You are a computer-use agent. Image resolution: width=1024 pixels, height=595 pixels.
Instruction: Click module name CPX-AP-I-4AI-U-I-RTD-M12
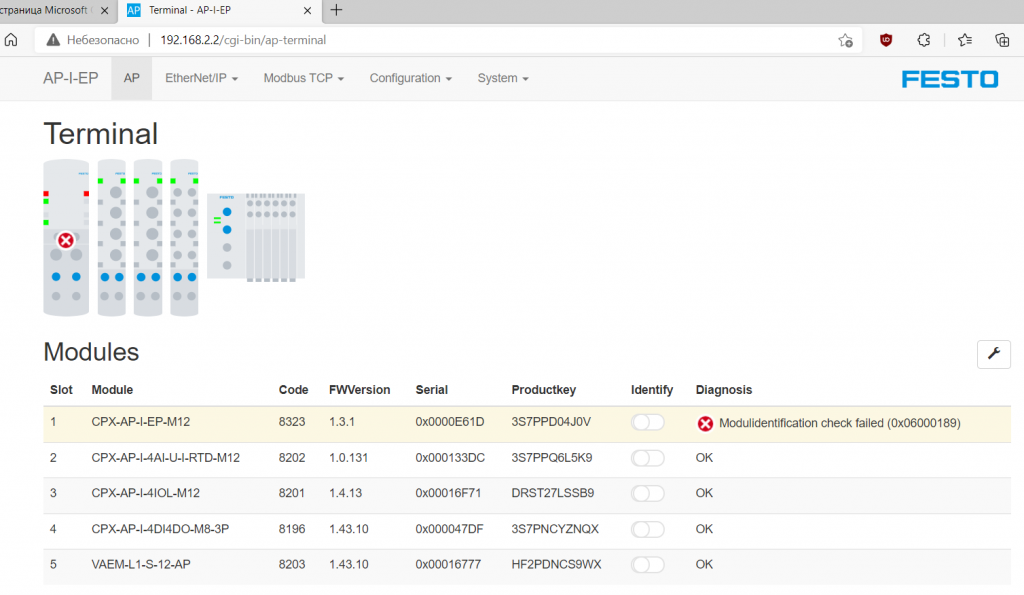pos(165,458)
